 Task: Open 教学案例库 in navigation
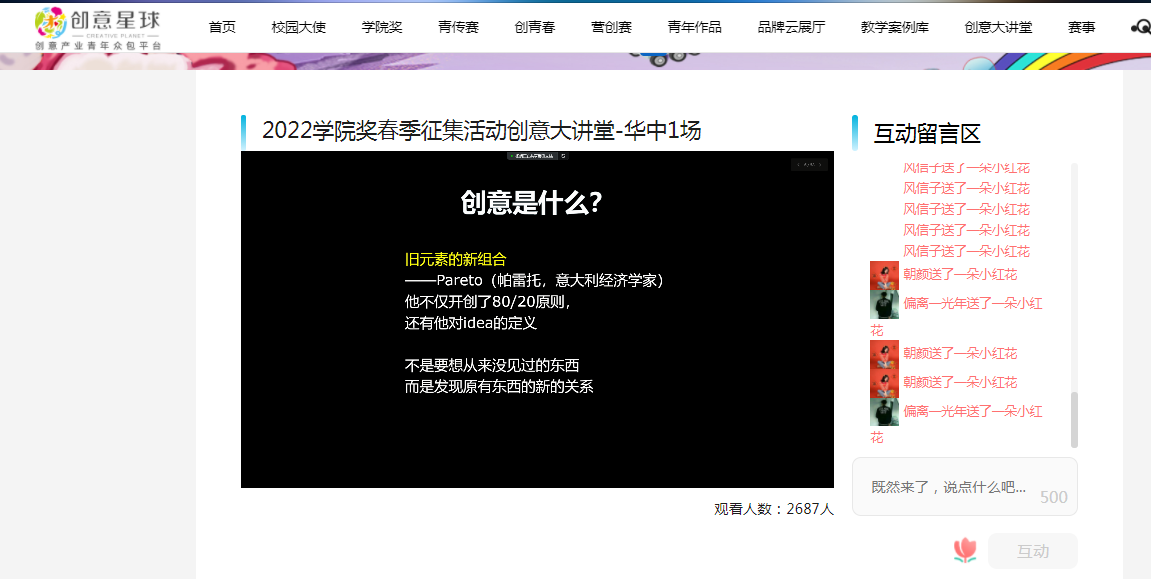click(895, 27)
